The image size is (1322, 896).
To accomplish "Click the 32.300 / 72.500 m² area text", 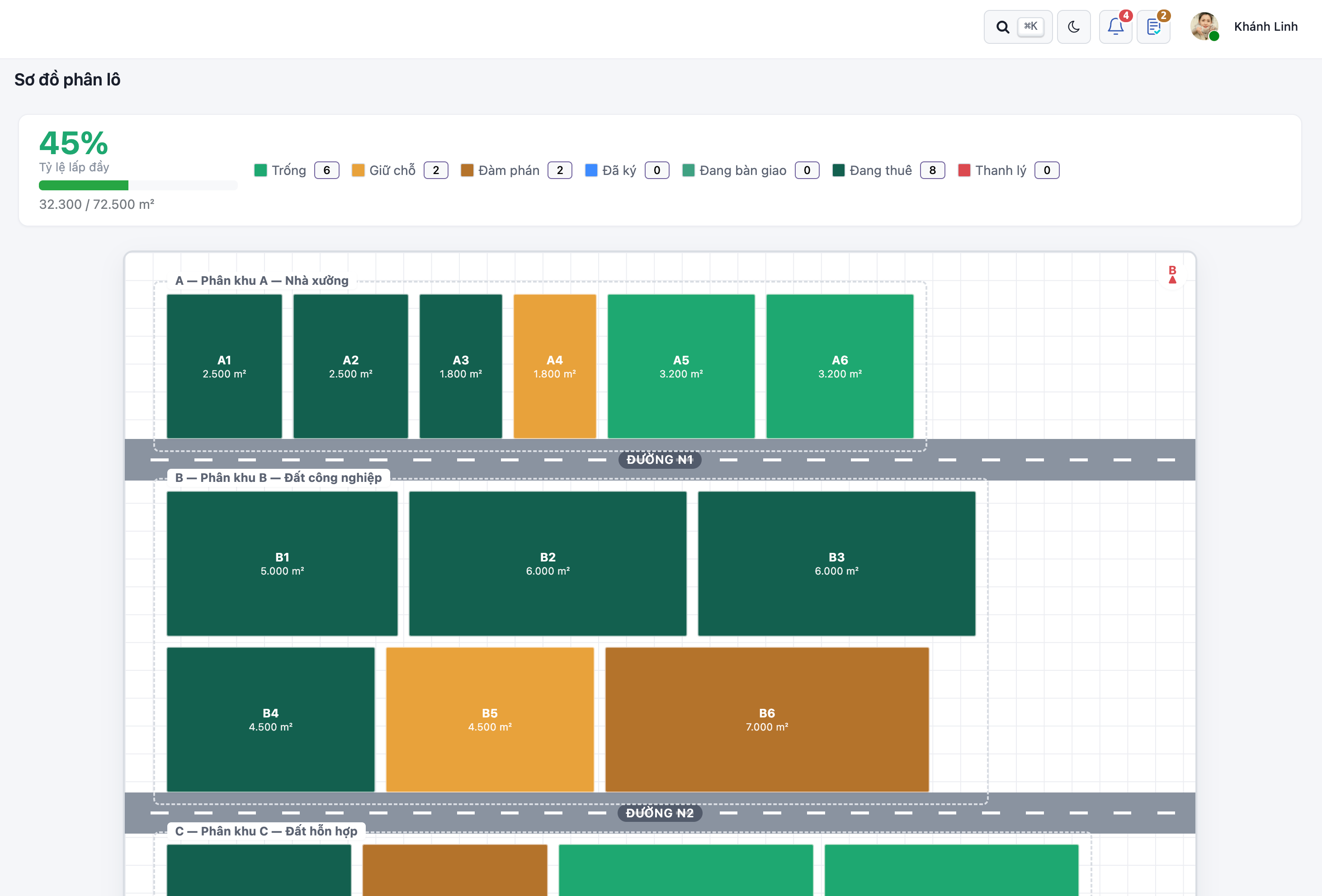I will point(97,204).
